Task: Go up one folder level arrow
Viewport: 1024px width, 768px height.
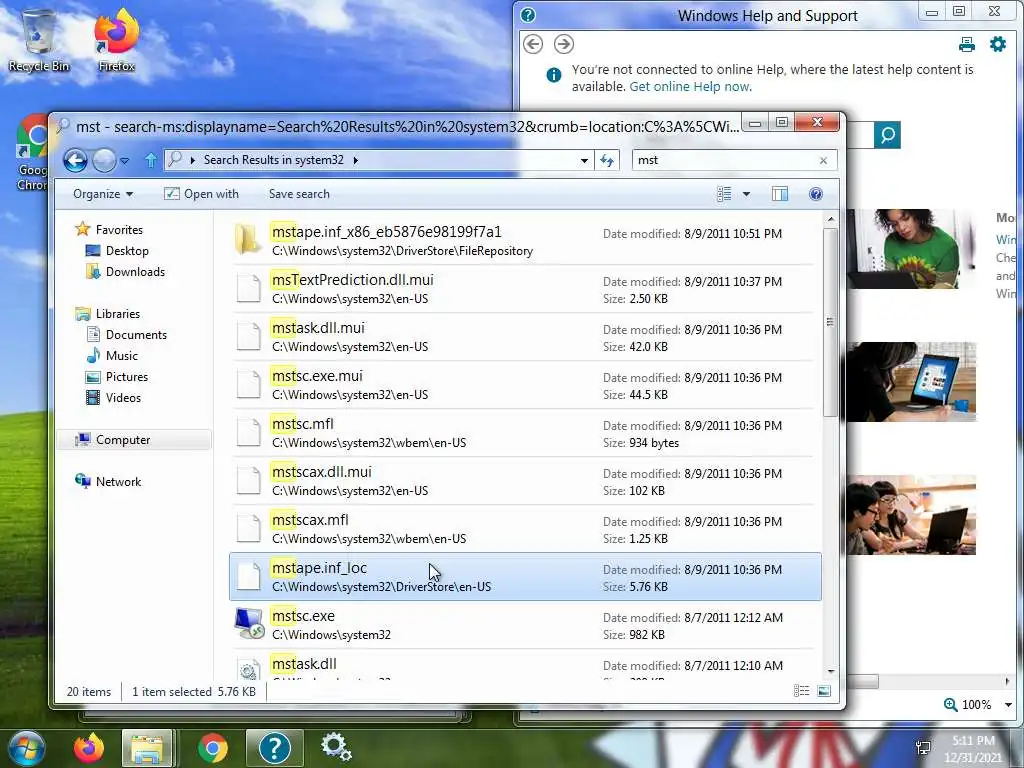Action: pos(151,160)
